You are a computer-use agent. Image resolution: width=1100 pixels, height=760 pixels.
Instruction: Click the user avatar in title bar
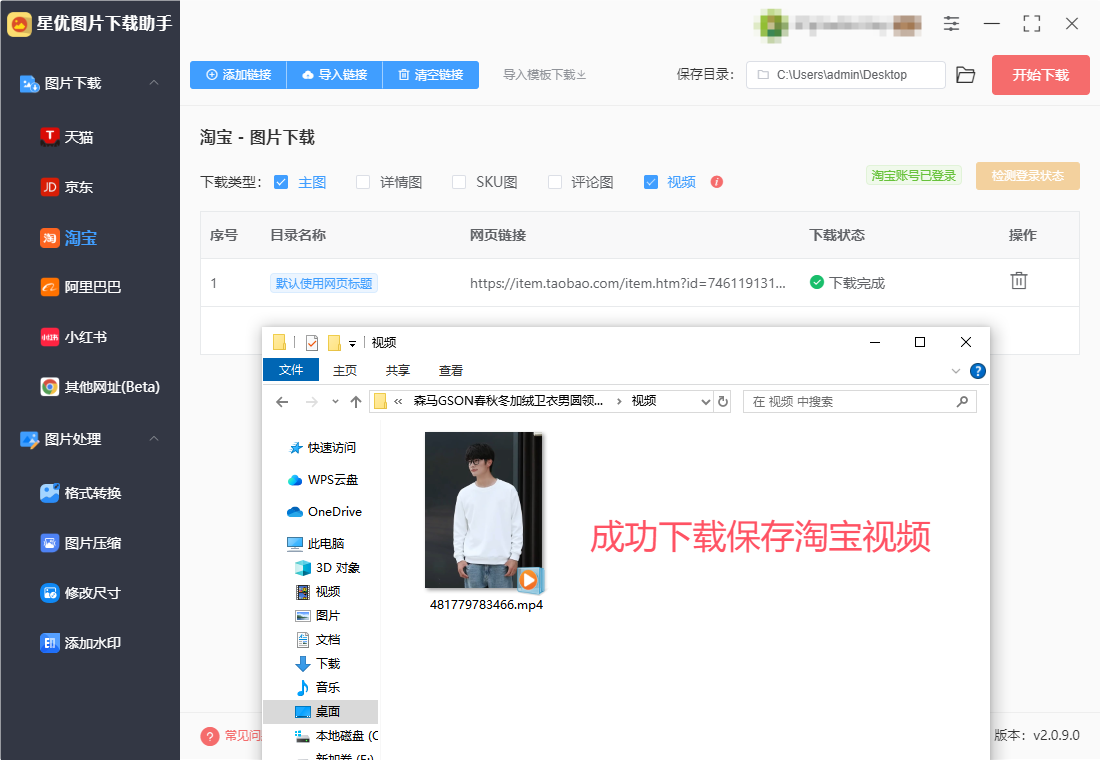[x=772, y=25]
